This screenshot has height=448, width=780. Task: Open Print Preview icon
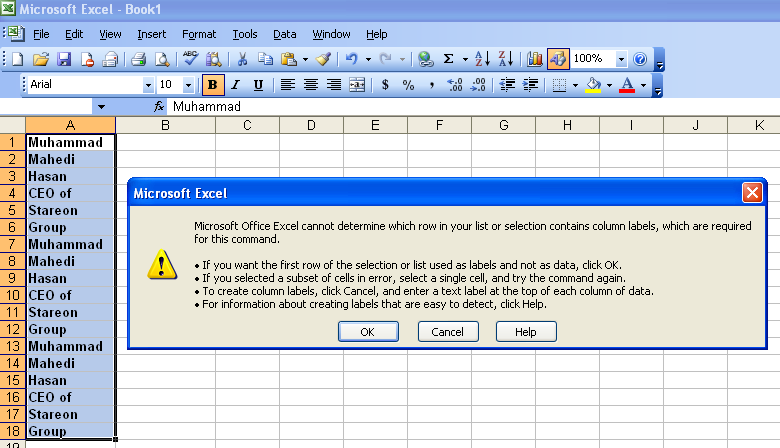[162, 59]
